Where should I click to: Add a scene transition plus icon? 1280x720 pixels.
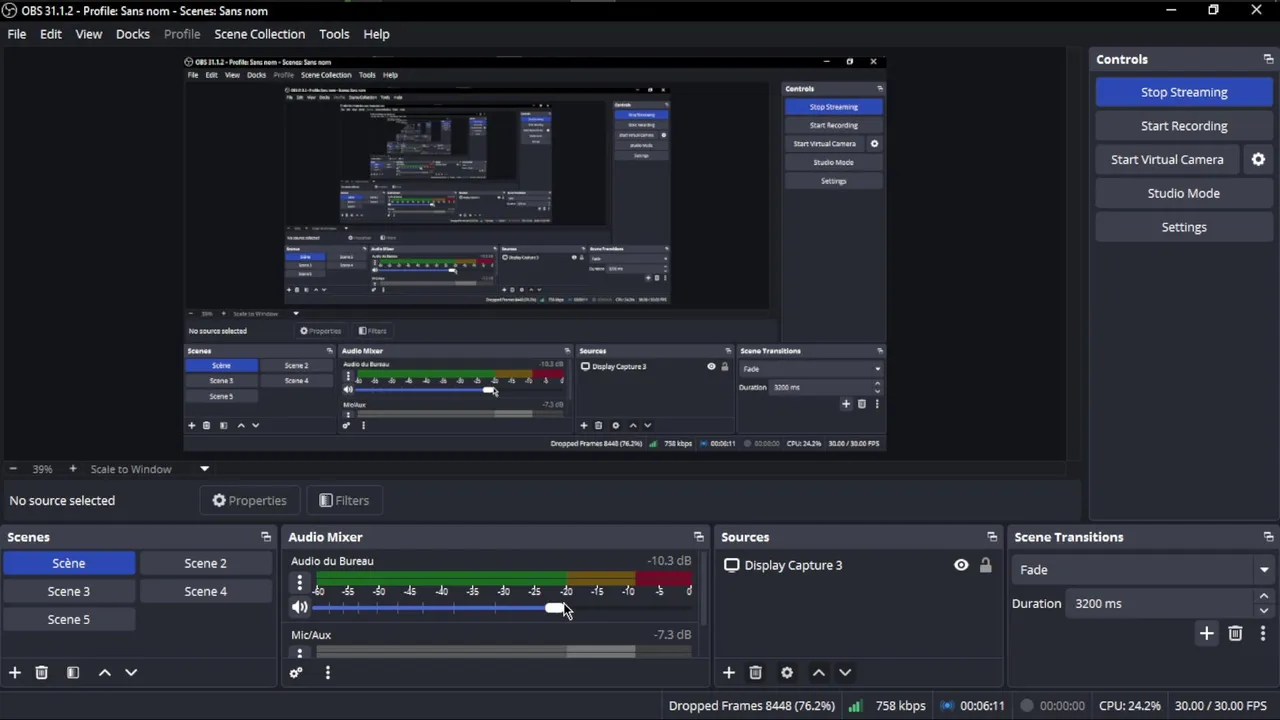1207,634
